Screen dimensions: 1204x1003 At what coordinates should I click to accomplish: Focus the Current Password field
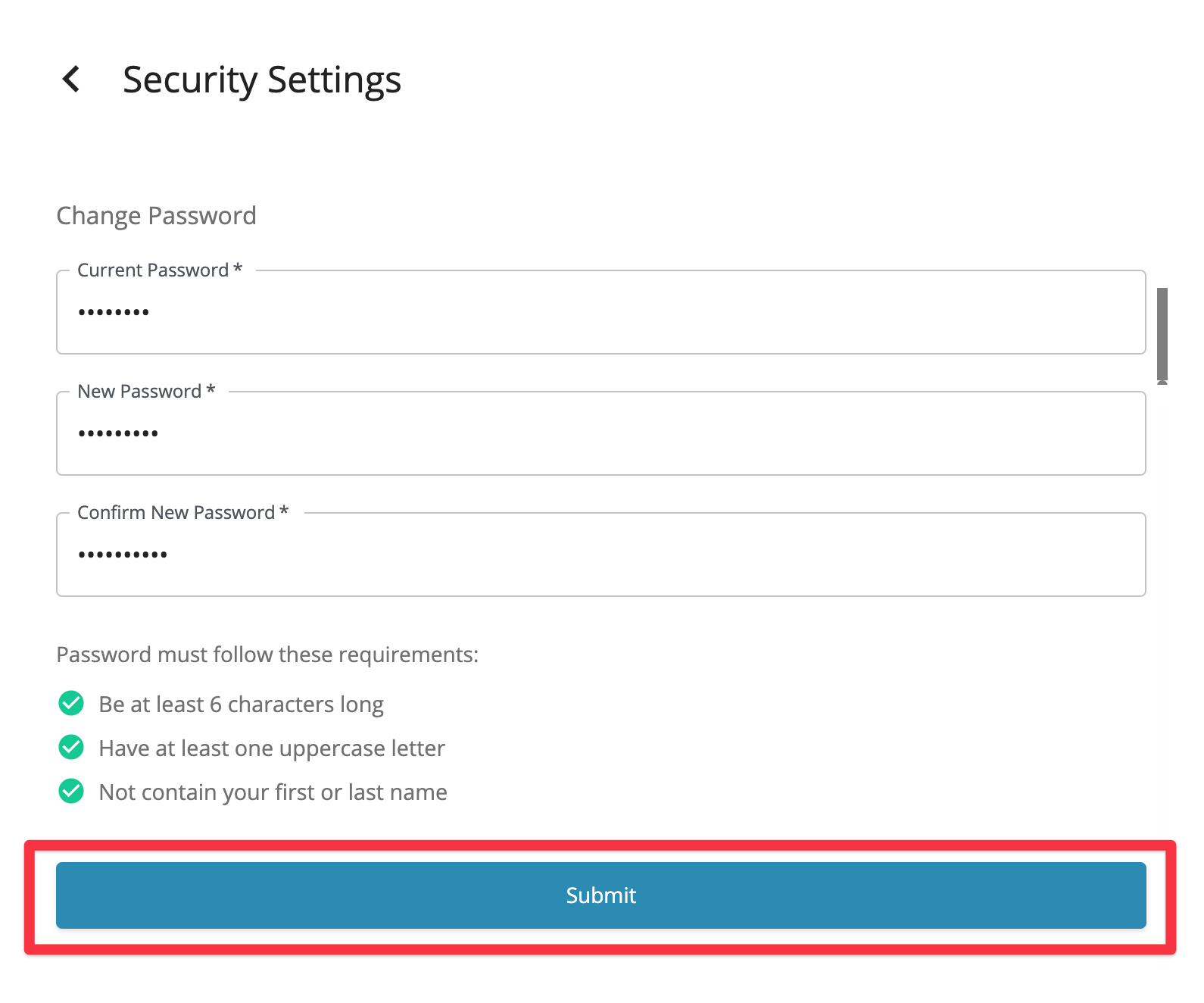pos(600,313)
